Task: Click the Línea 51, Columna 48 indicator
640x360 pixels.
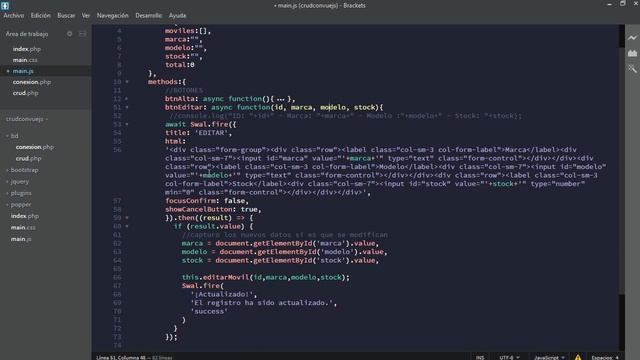Action: (x=121, y=358)
